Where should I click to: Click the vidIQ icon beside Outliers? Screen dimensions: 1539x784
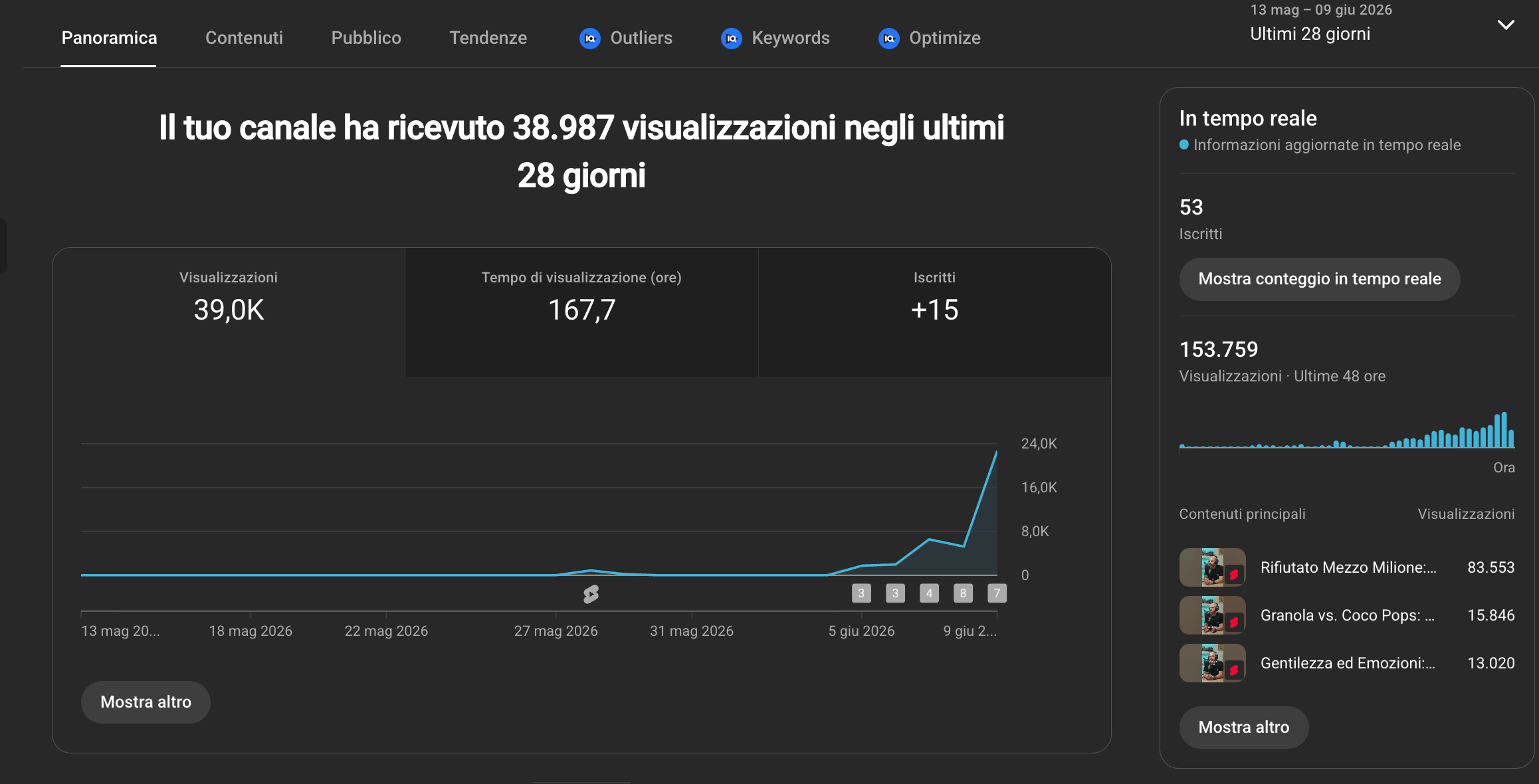click(590, 39)
